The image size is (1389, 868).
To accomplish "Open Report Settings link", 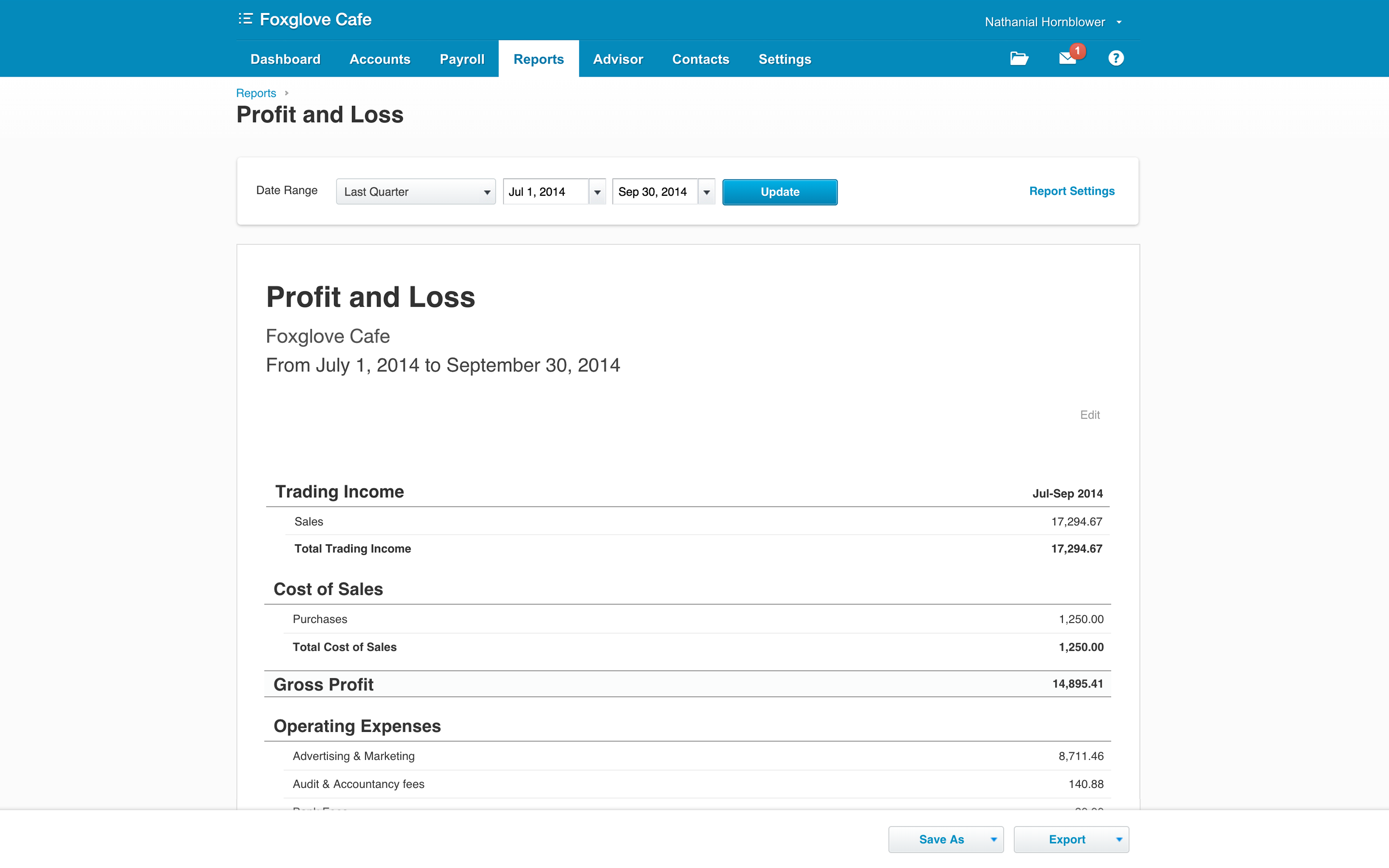I will click(x=1072, y=191).
